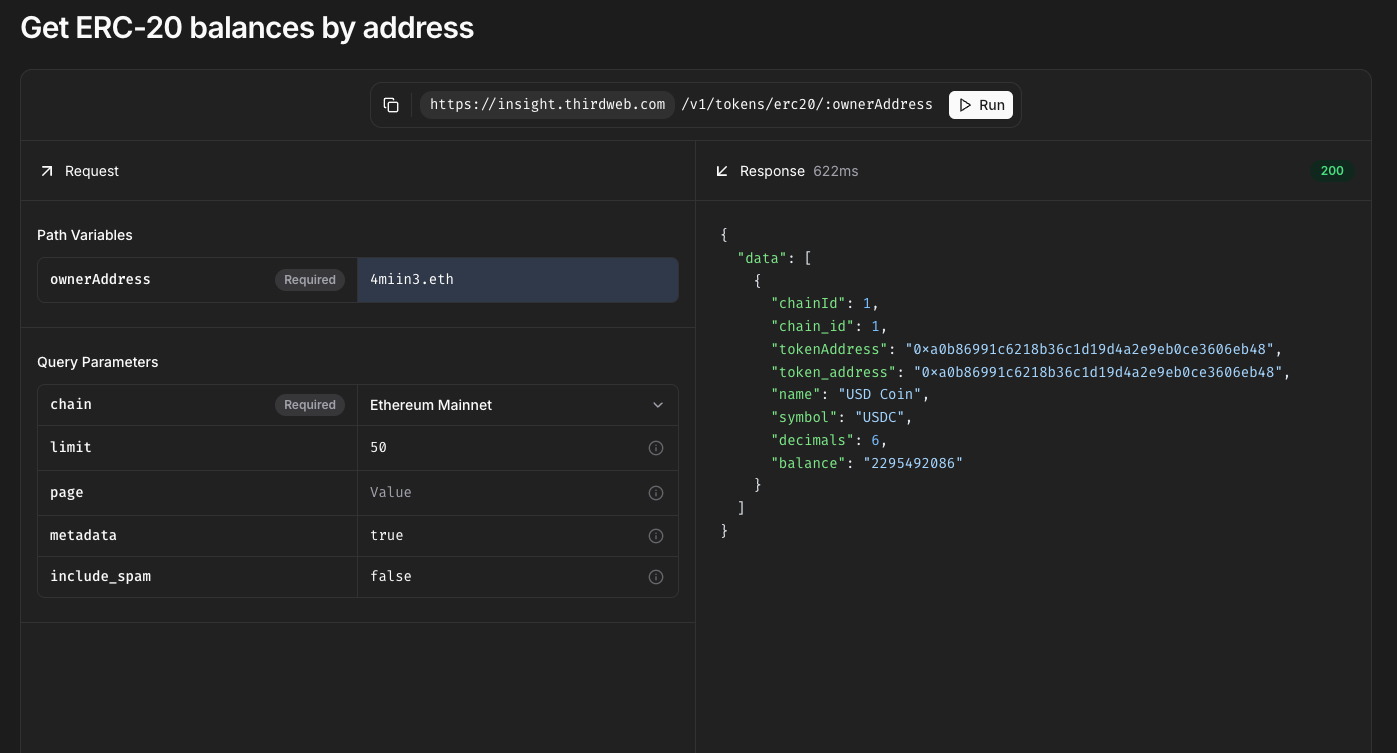The width and height of the screenshot is (1397, 753).
Task: Click the "USD Coin" name value
Action: (880, 394)
